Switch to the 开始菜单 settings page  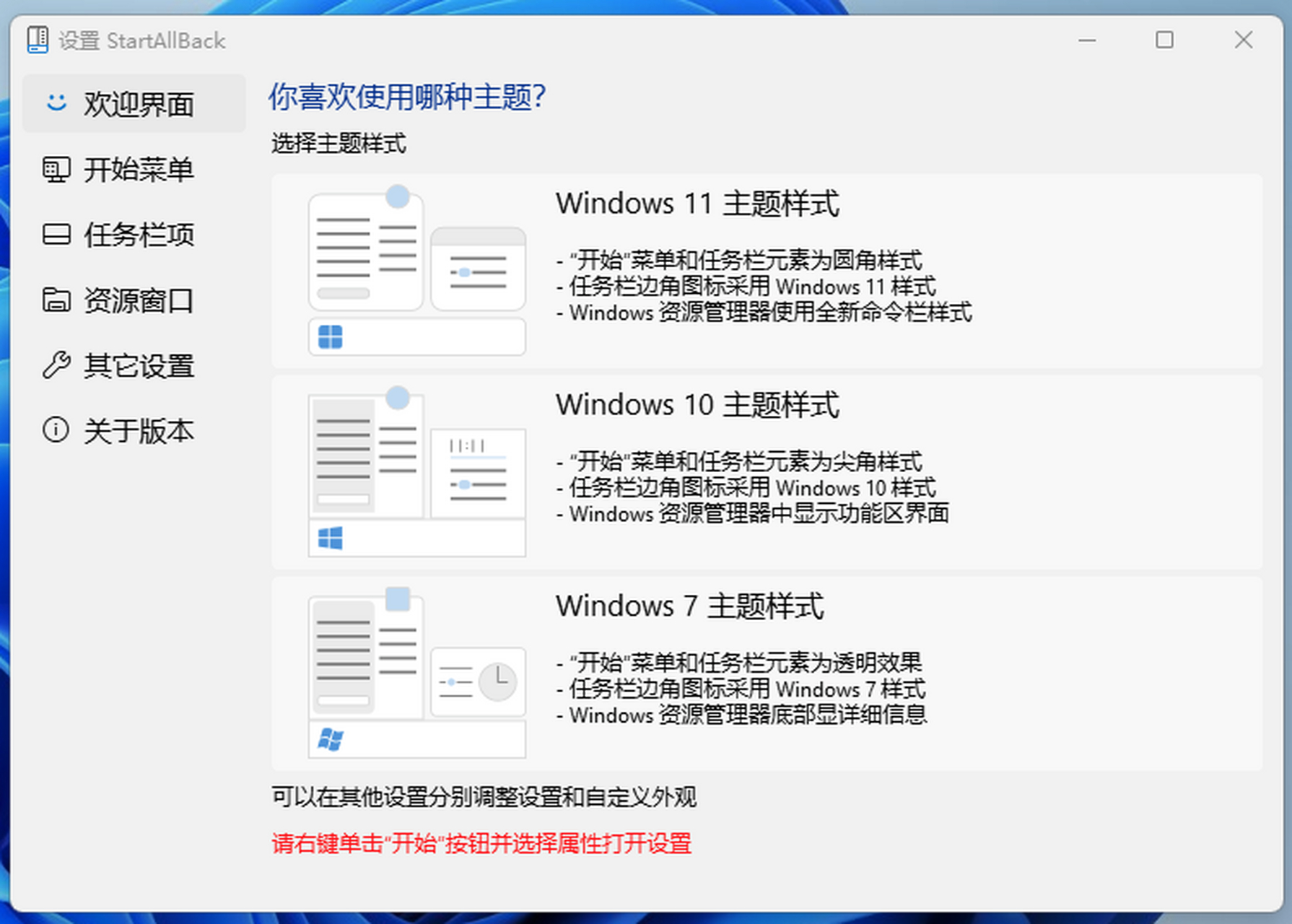click(x=134, y=170)
